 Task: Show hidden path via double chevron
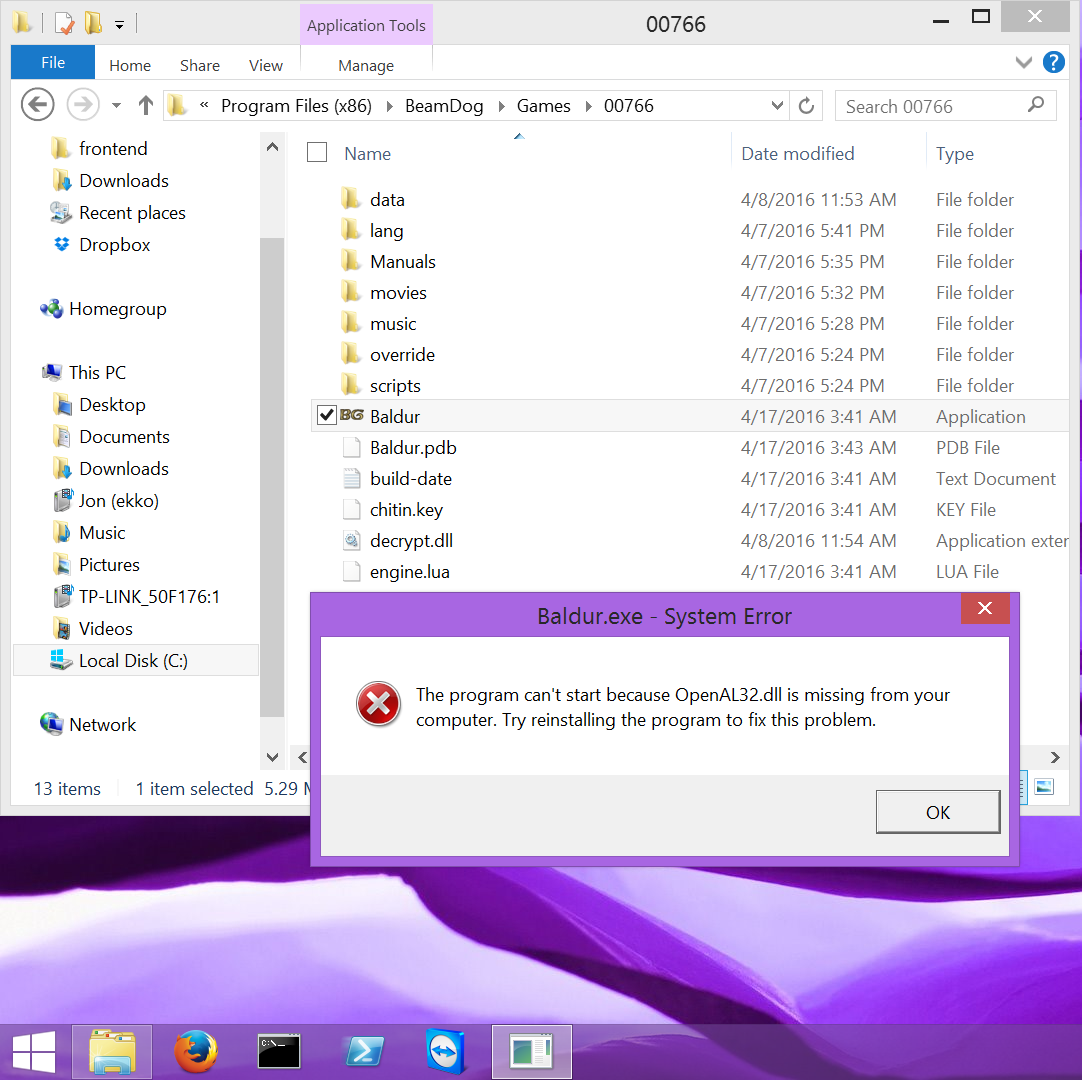pyautogui.click(x=204, y=105)
